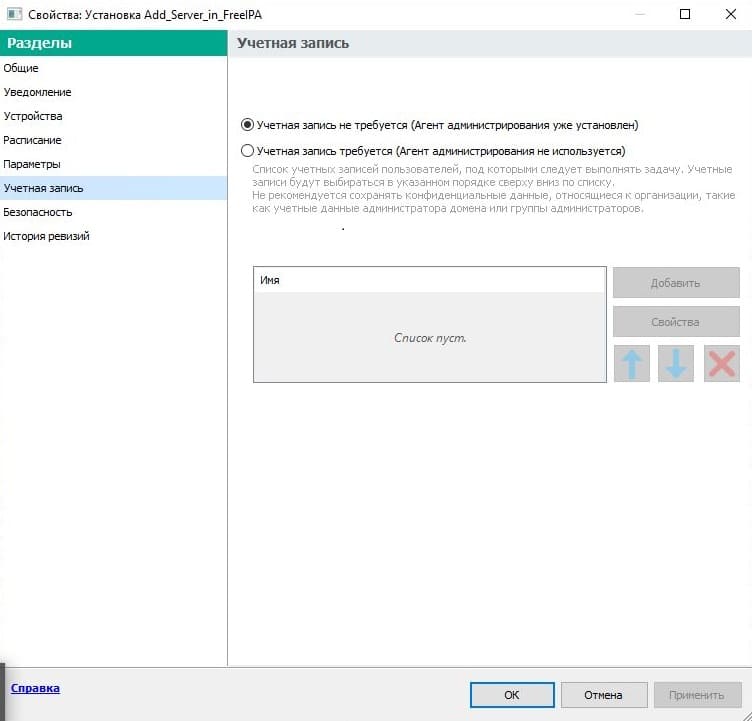Open the Параметры section
The height and width of the screenshot is (721, 754).
coord(32,164)
